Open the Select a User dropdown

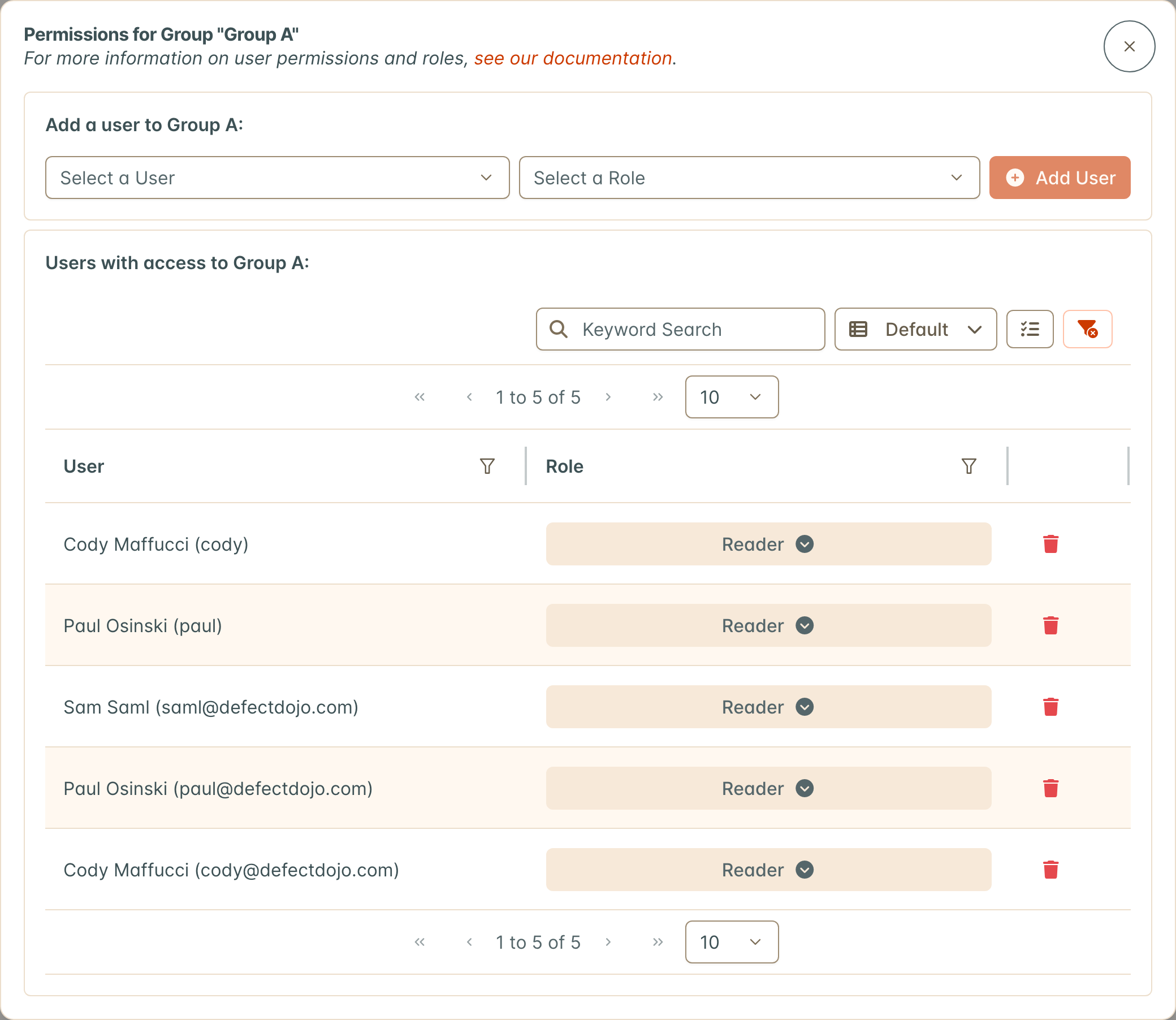coord(277,178)
